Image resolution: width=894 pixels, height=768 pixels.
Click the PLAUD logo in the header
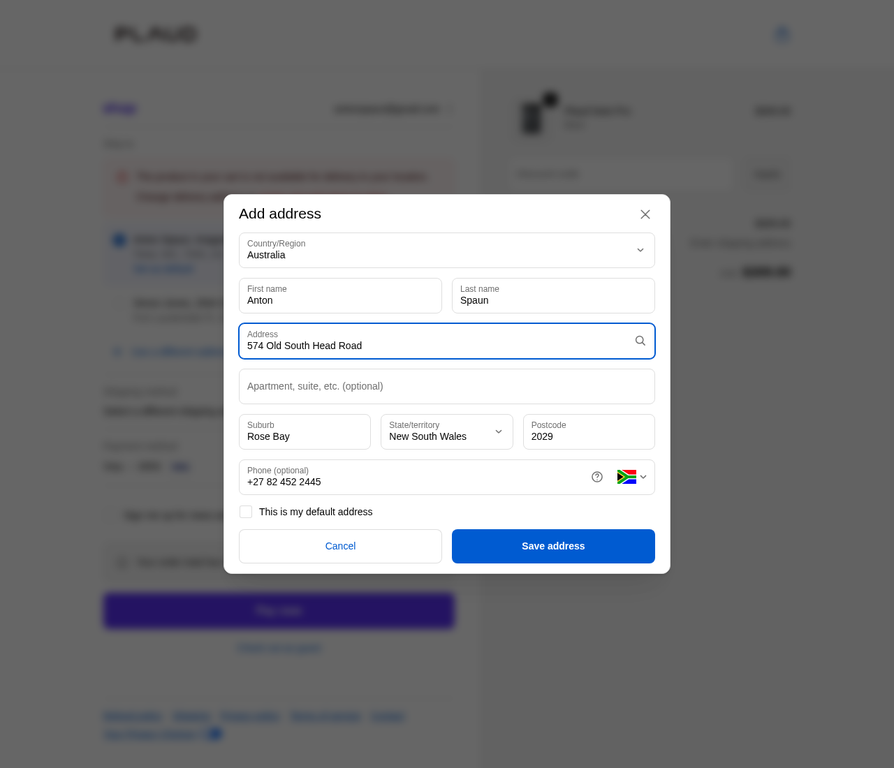tap(153, 33)
